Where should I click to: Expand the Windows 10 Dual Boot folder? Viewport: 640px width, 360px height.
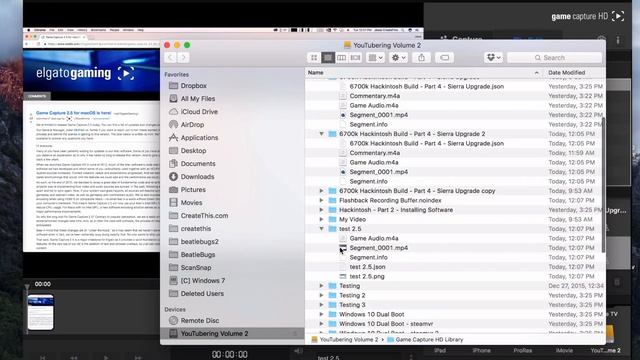click(321, 314)
